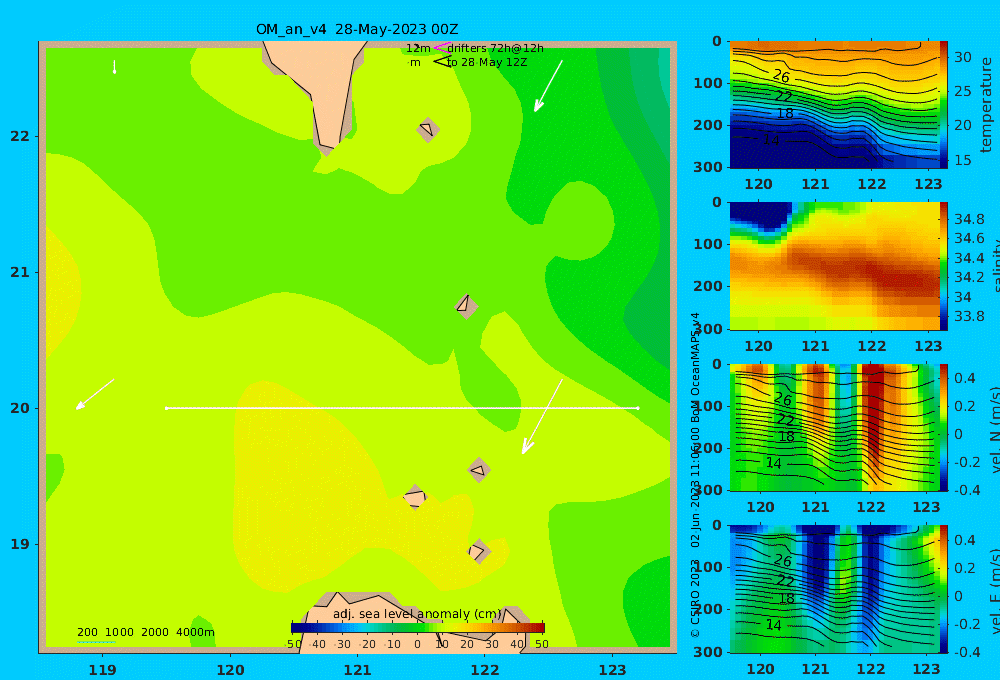Click the 26 isotherm label in the temperature panel
This screenshot has width=1000, height=680.
(x=781, y=77)
